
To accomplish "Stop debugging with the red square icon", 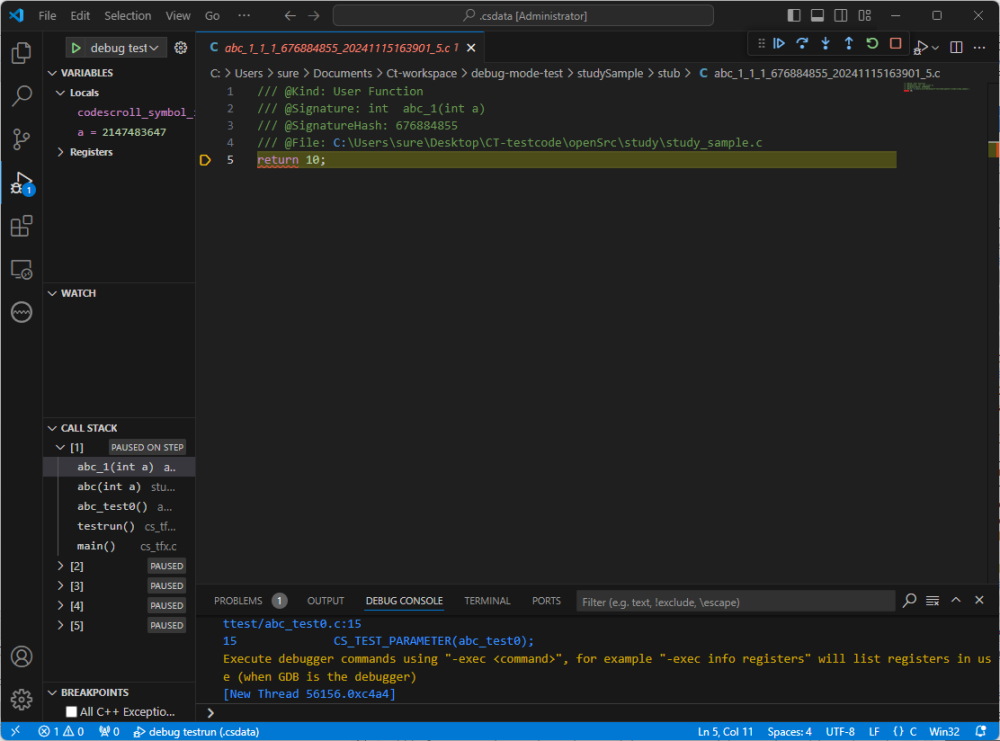I will [x=893, y=43].
